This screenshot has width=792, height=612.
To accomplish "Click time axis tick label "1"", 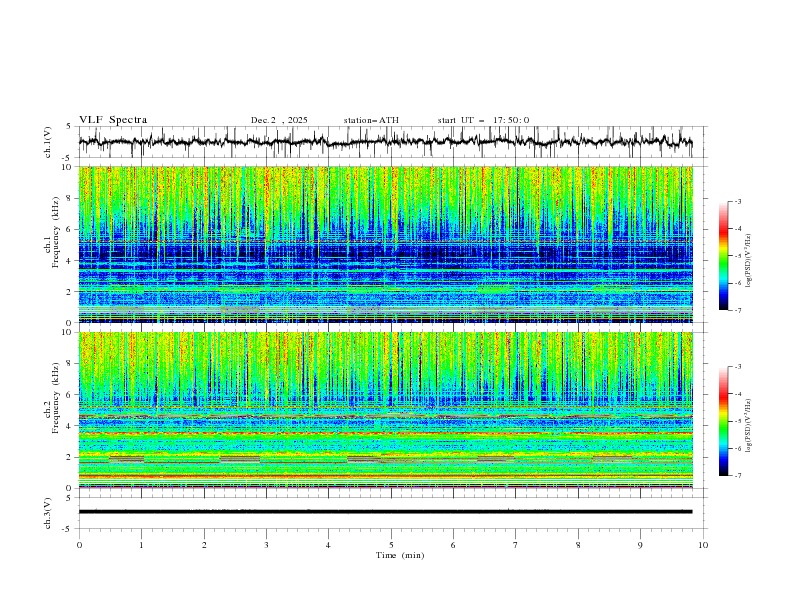I will 141,545.
